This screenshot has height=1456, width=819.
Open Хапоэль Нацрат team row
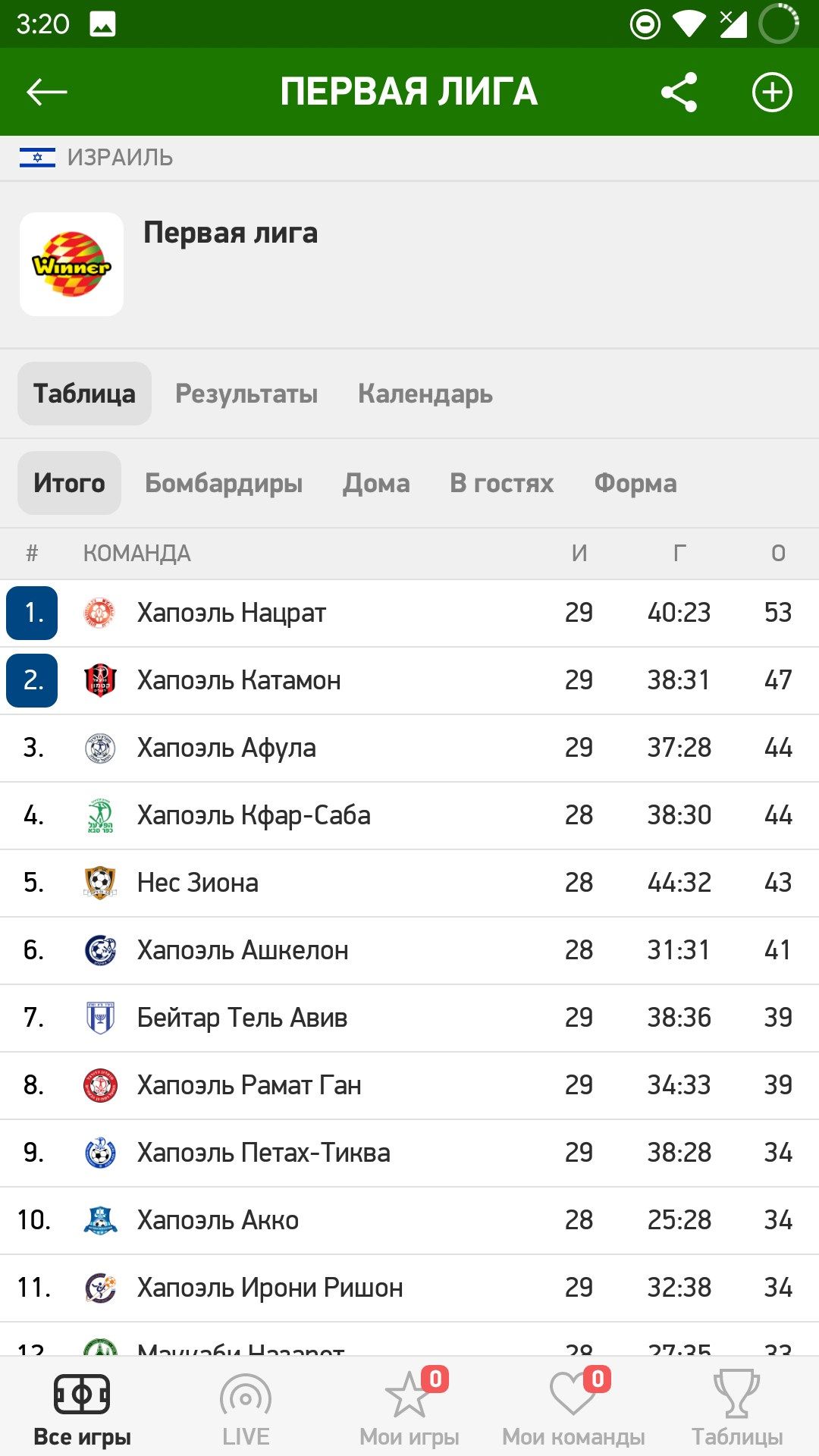(409, 613)
